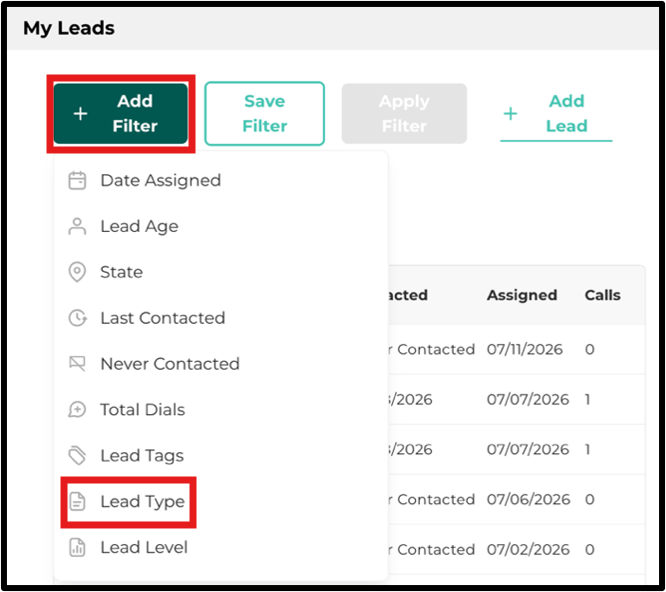Click the Calls column header
The image size is (666, 592).
point(603,295)
